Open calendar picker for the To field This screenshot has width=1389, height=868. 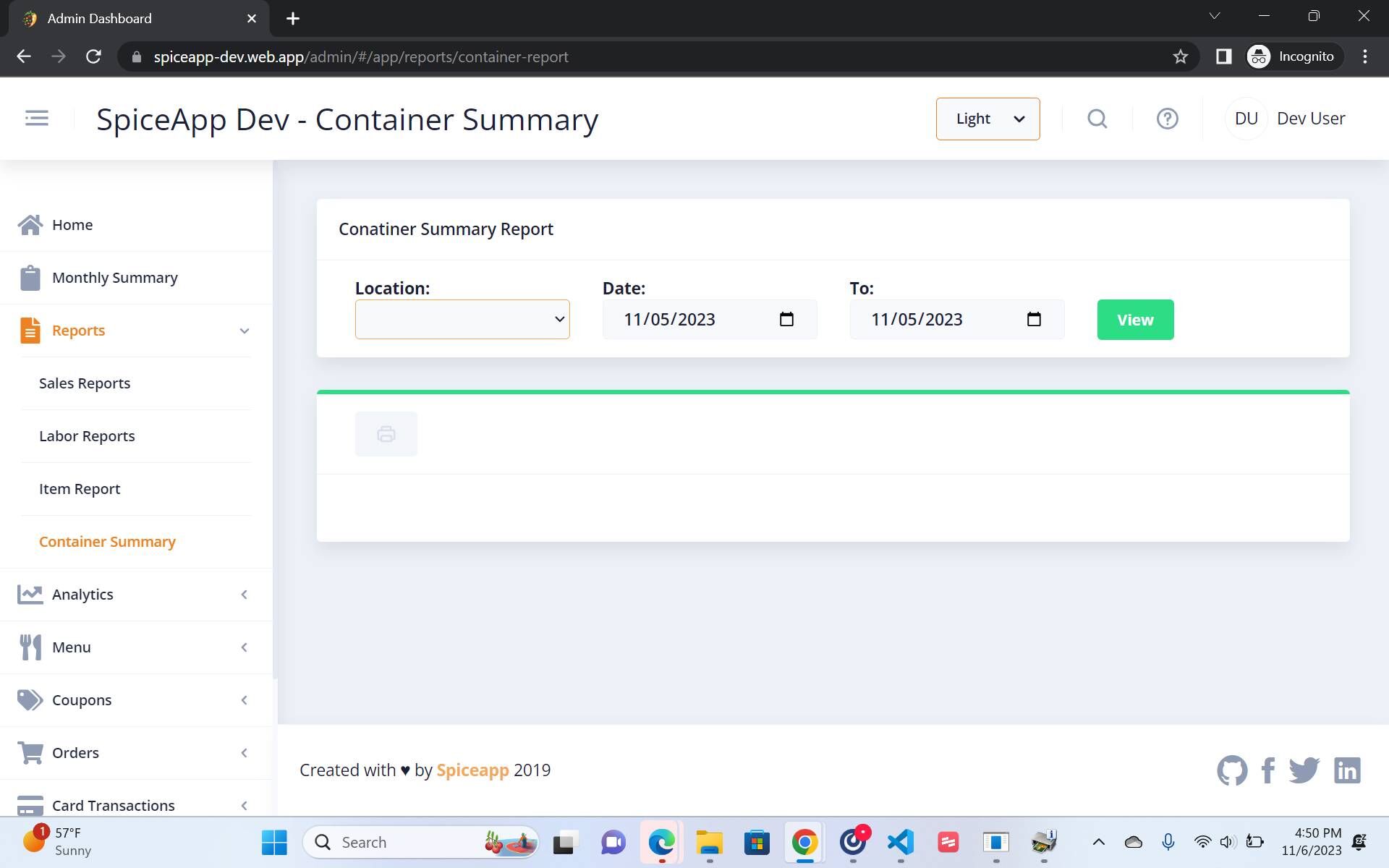[x=1034, y=319]
